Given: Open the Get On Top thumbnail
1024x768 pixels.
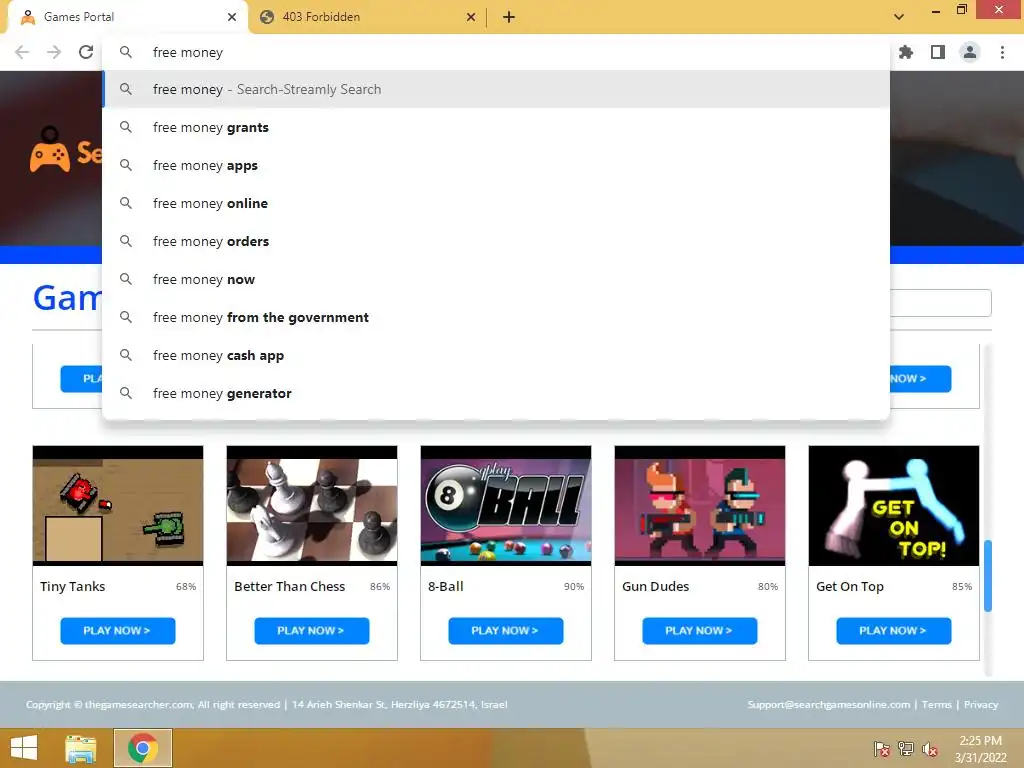Looking at the screenshot, I should (894, 505).
